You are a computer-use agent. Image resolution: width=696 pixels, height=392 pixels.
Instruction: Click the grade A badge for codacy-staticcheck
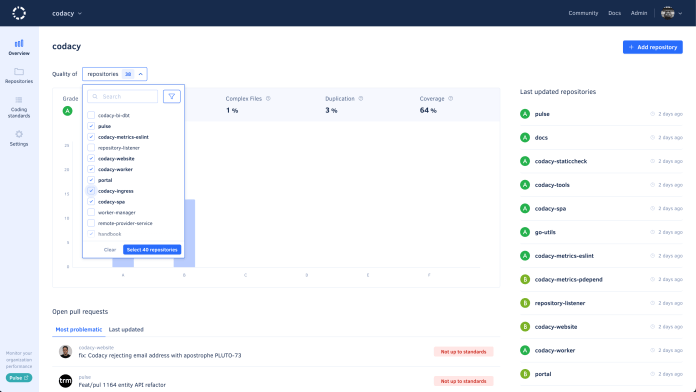point(525,161)
